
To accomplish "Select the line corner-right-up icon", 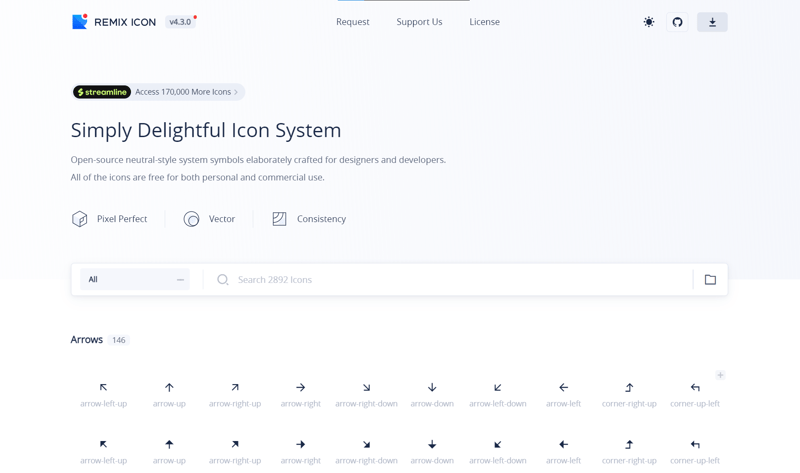I will pyautogui.click(x=629, y=388).
